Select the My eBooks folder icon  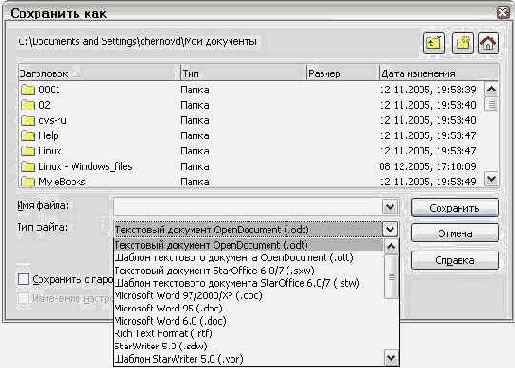click(x=28, y=182)
